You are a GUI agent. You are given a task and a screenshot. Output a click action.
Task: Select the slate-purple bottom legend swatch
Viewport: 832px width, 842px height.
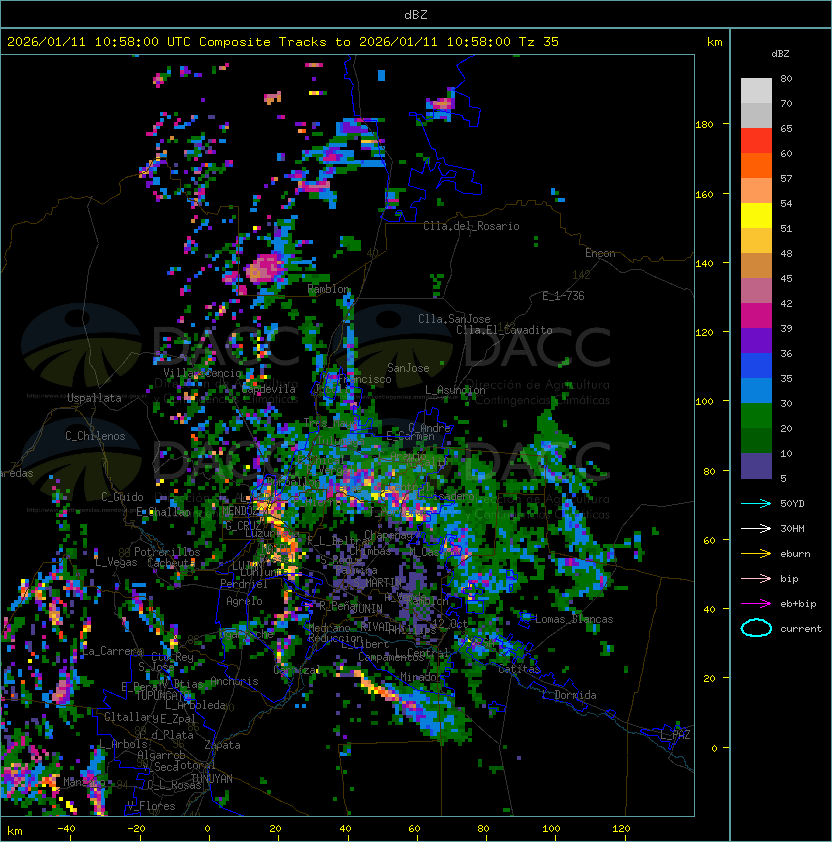[756, 466]
